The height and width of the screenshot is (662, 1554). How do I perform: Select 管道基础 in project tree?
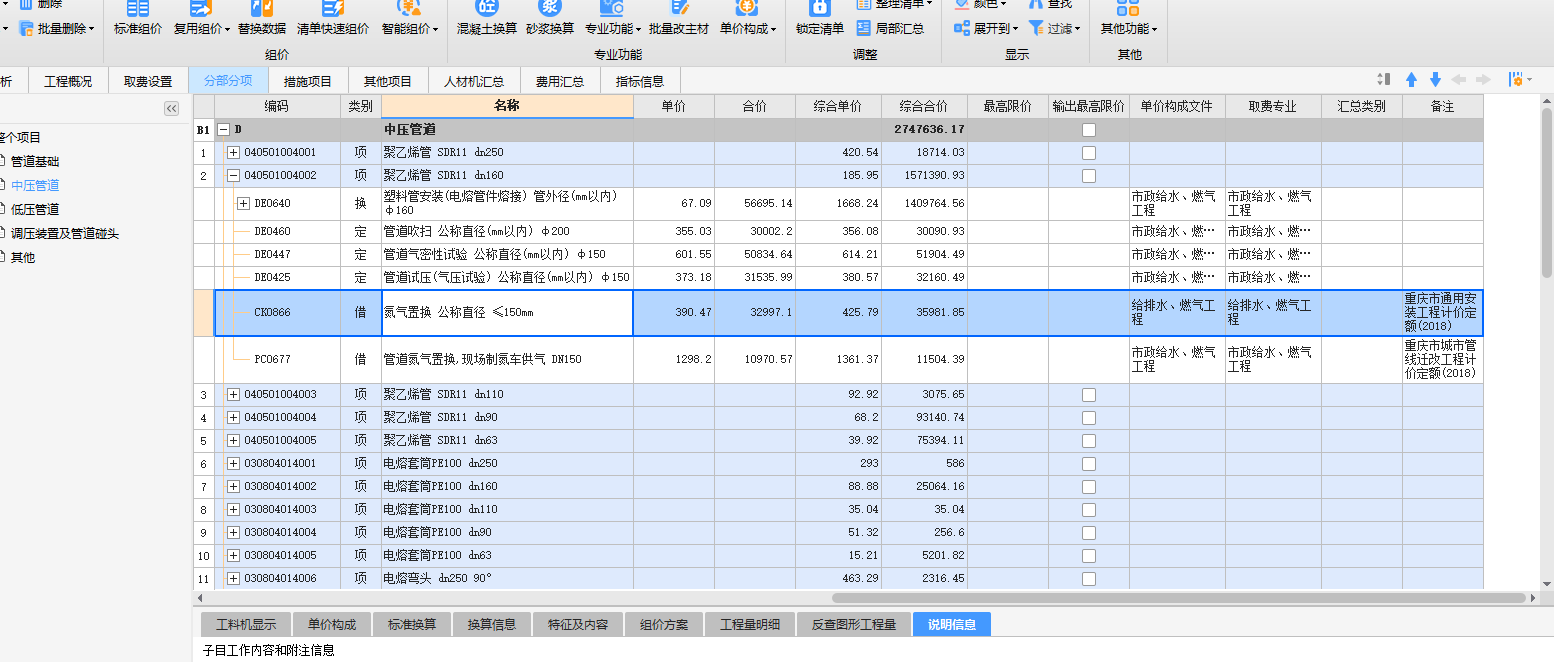(x=35, y=161)
